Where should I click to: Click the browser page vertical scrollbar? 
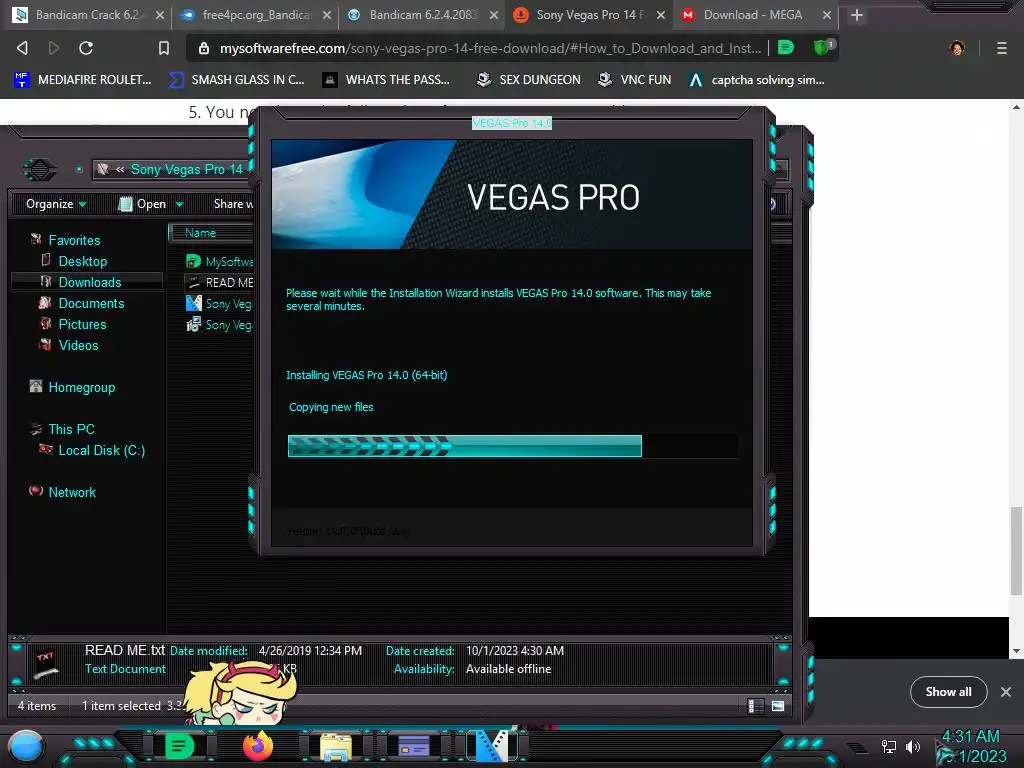[1016, 550]
